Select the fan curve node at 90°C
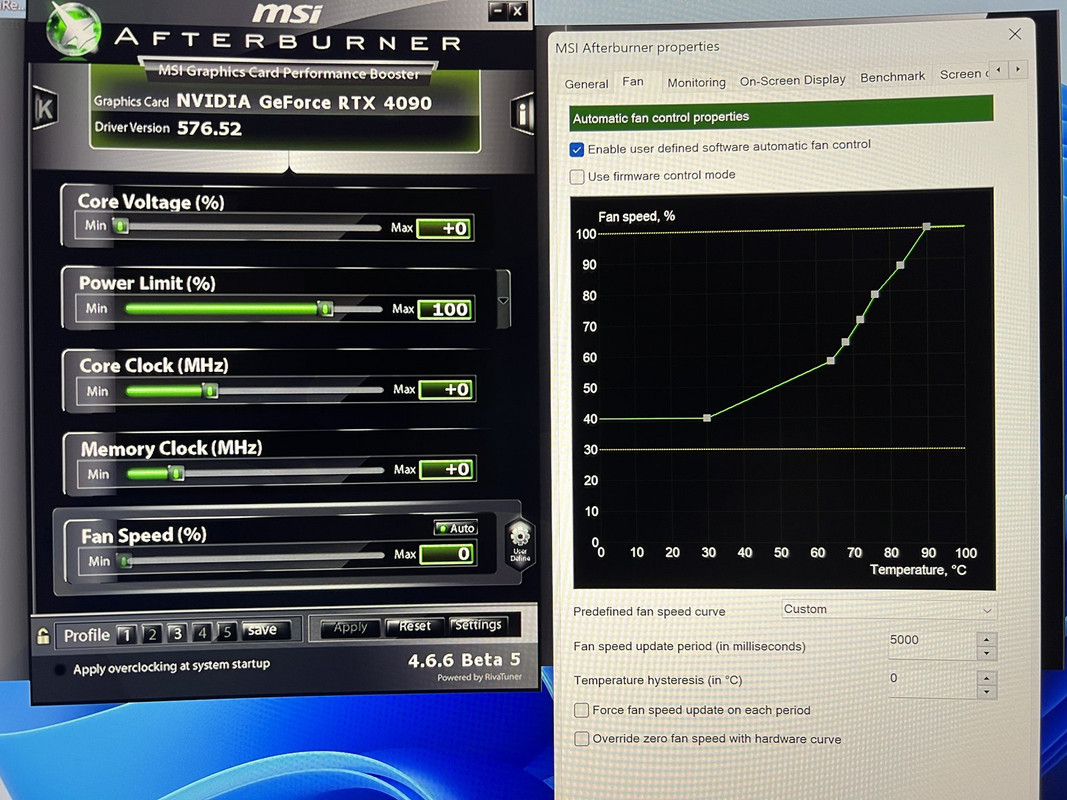The width and height of the screenshot is (1067, 800). click(926, 226)
